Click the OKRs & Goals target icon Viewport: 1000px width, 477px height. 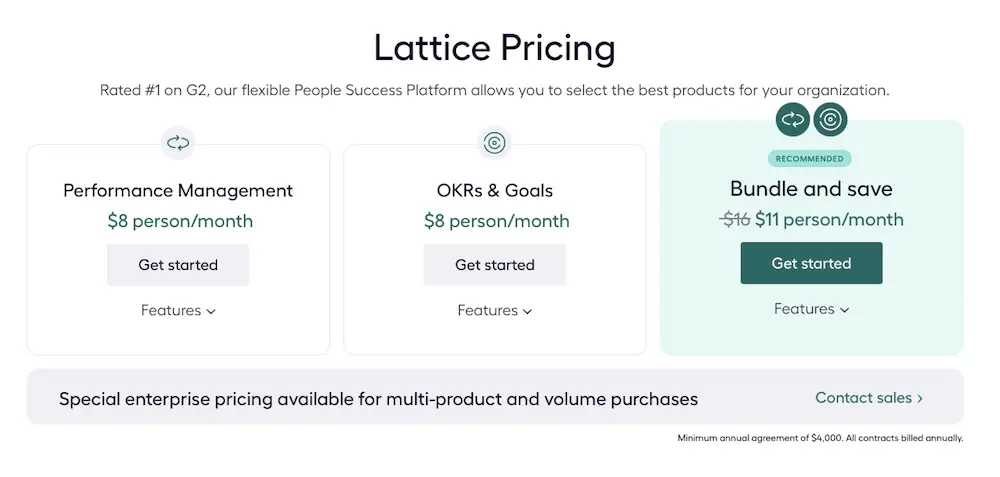click(x=494, y=143)
